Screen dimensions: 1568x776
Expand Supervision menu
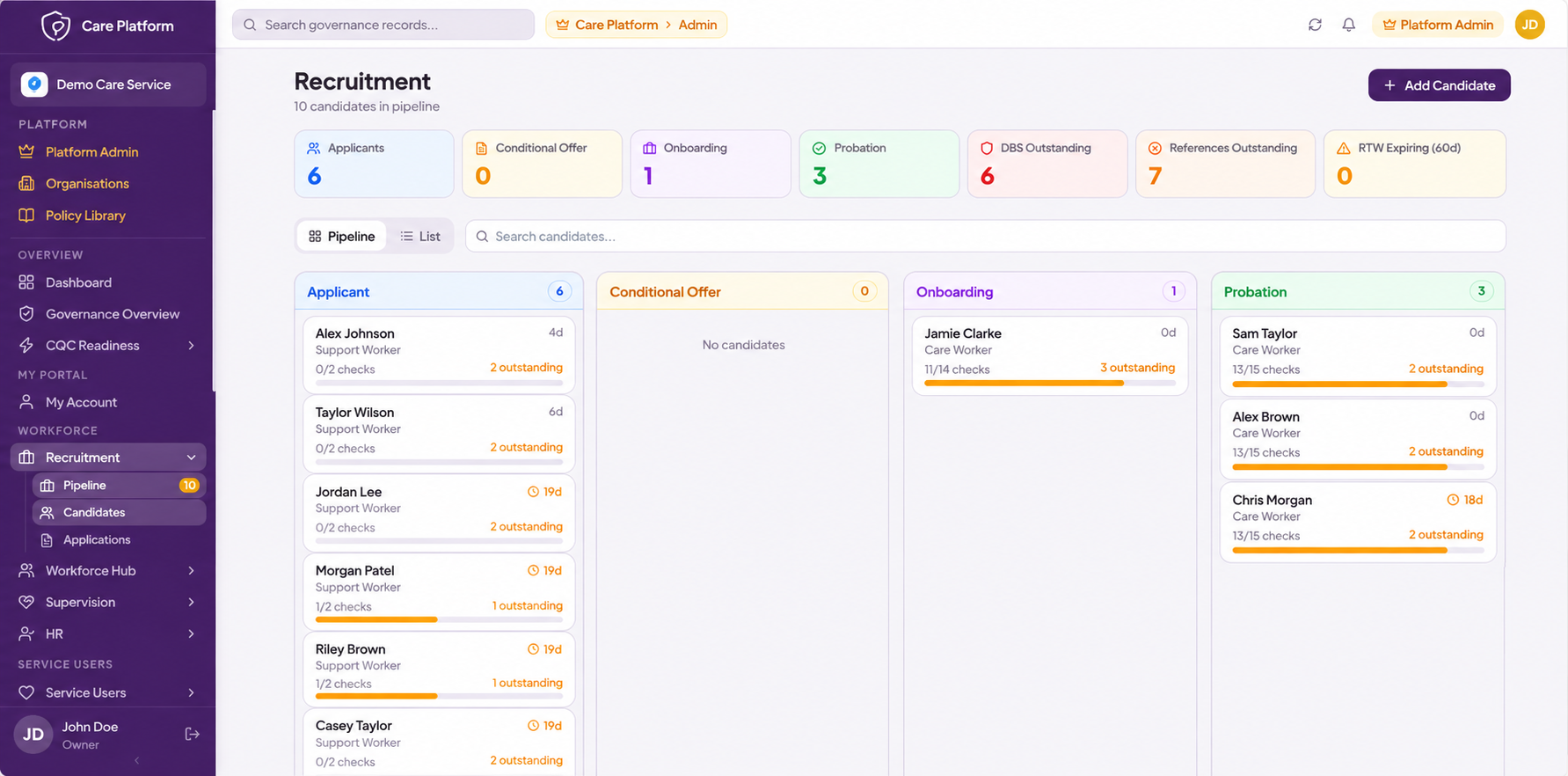(x=191, y=602)
